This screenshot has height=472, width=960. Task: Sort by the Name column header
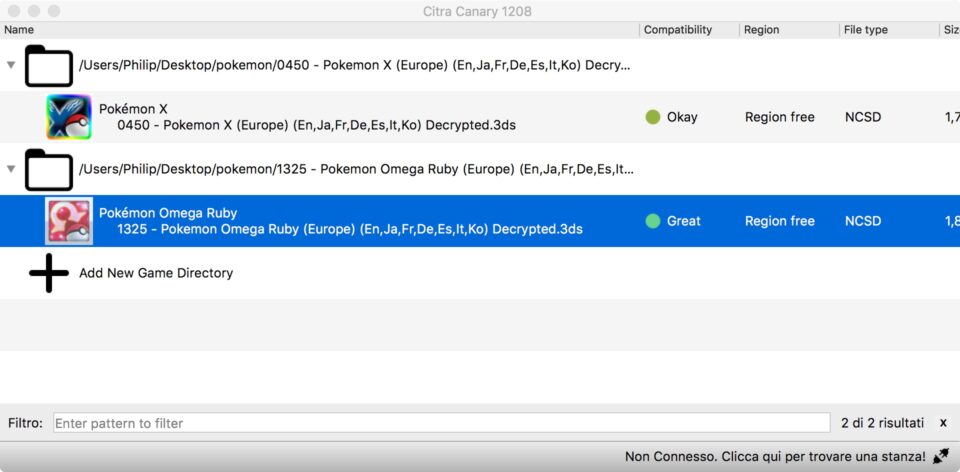pos(320,29)
